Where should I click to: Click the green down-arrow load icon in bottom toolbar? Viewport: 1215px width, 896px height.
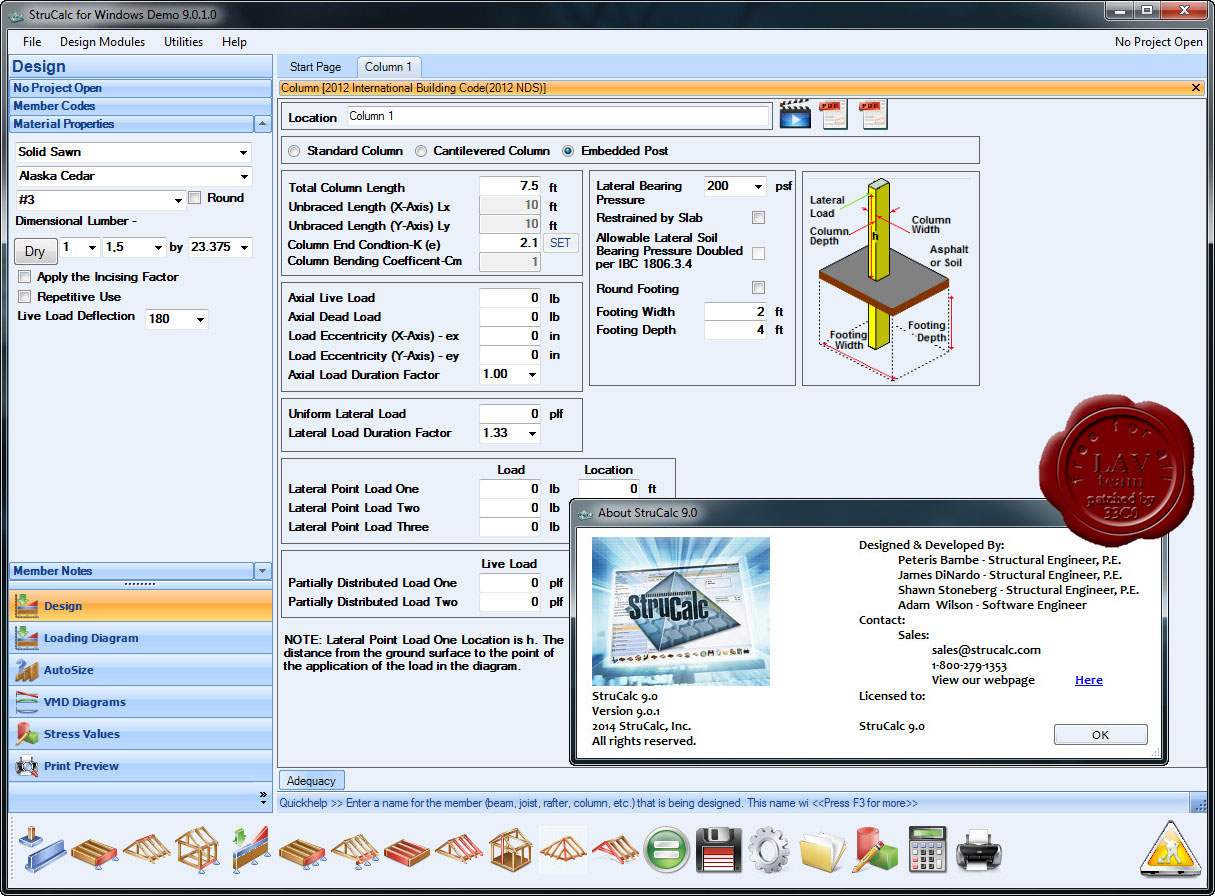249,850
